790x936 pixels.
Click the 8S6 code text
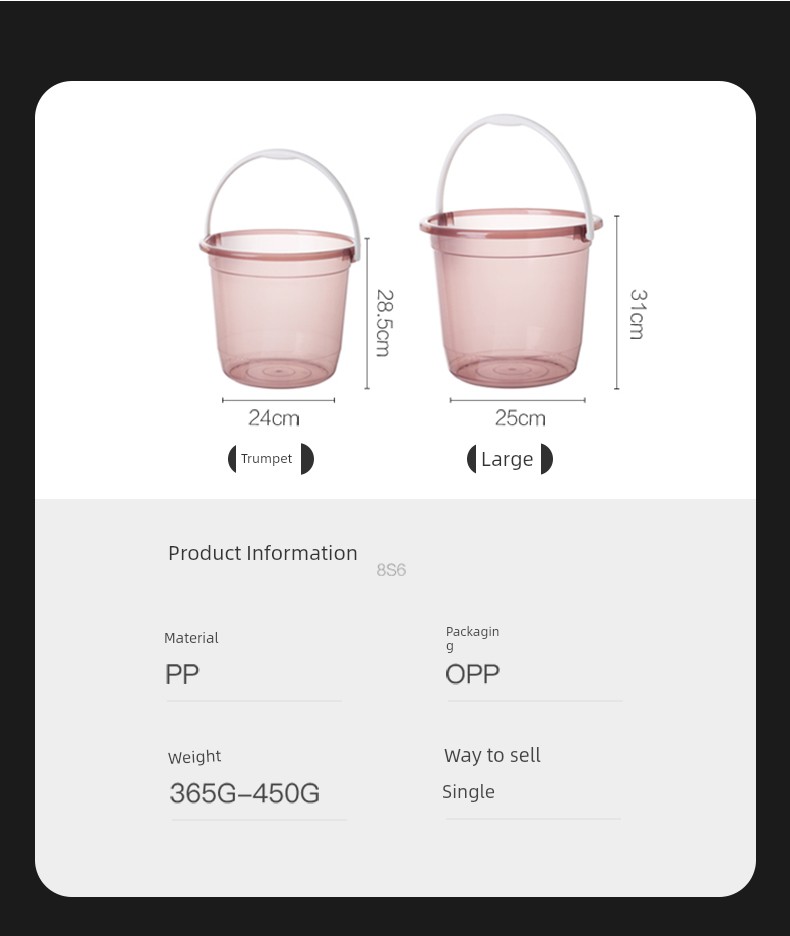391,570
